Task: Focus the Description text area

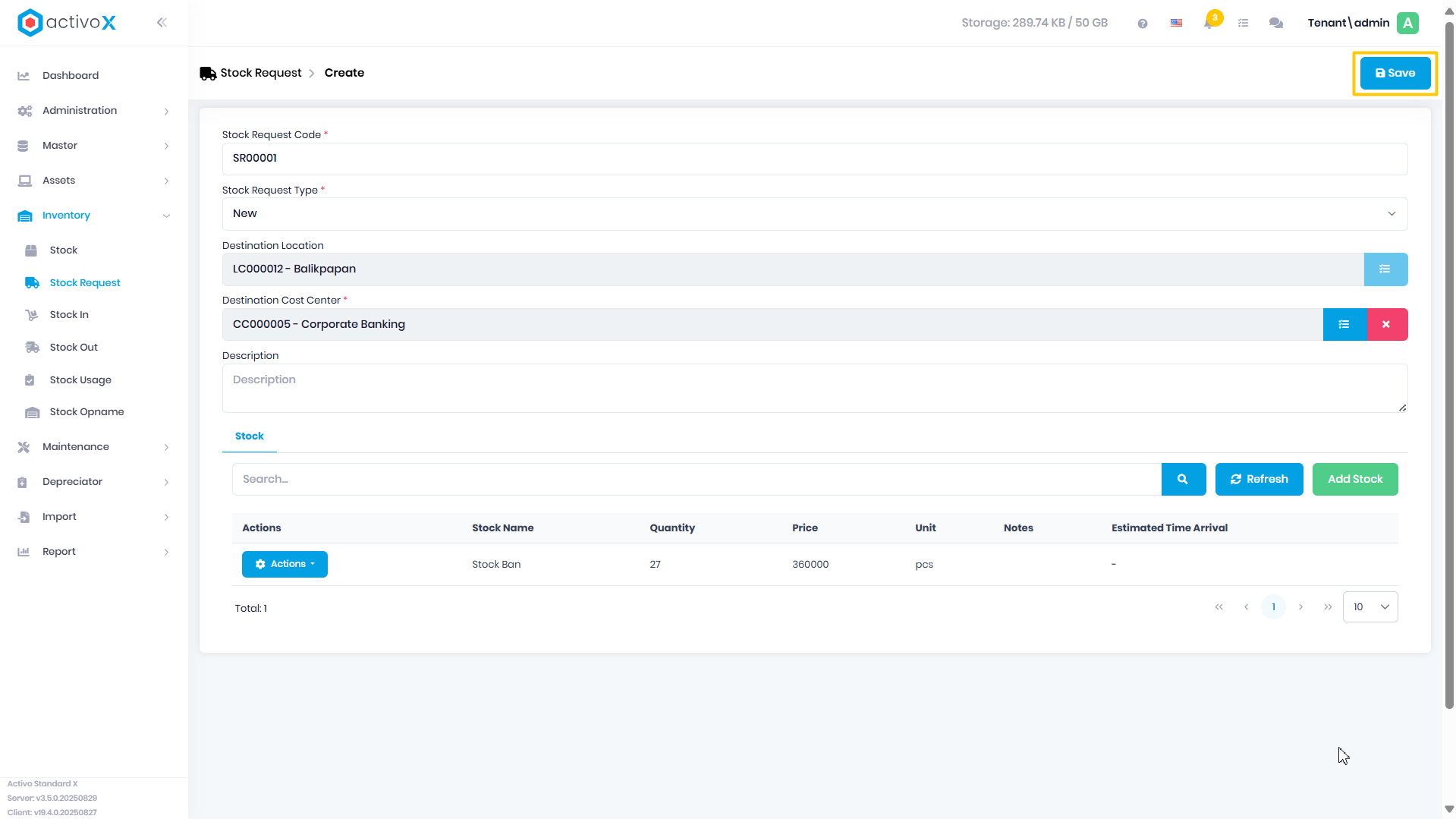Action: [814, 389]
